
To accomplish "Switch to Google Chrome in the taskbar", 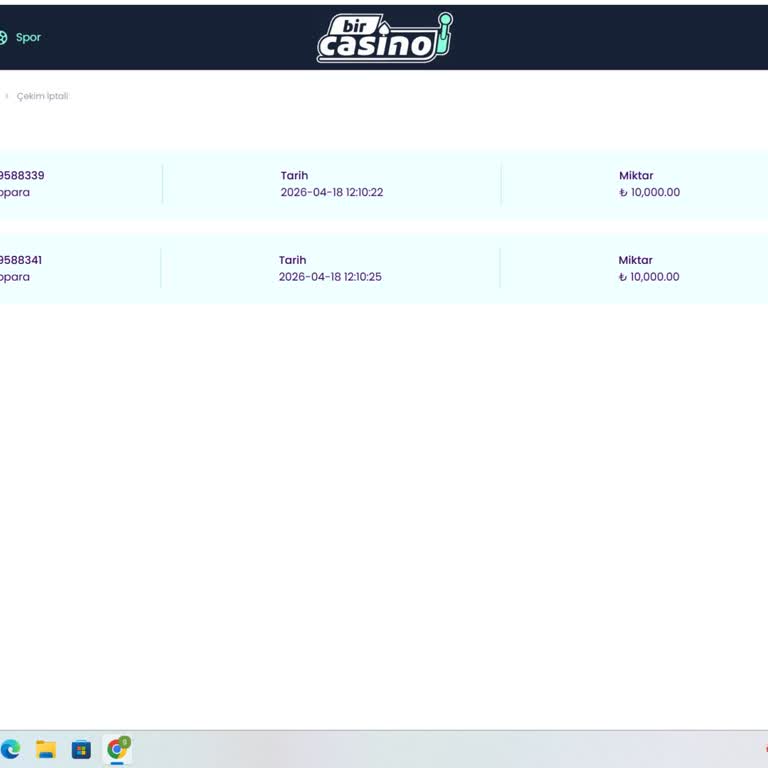I will click(117, 749).
